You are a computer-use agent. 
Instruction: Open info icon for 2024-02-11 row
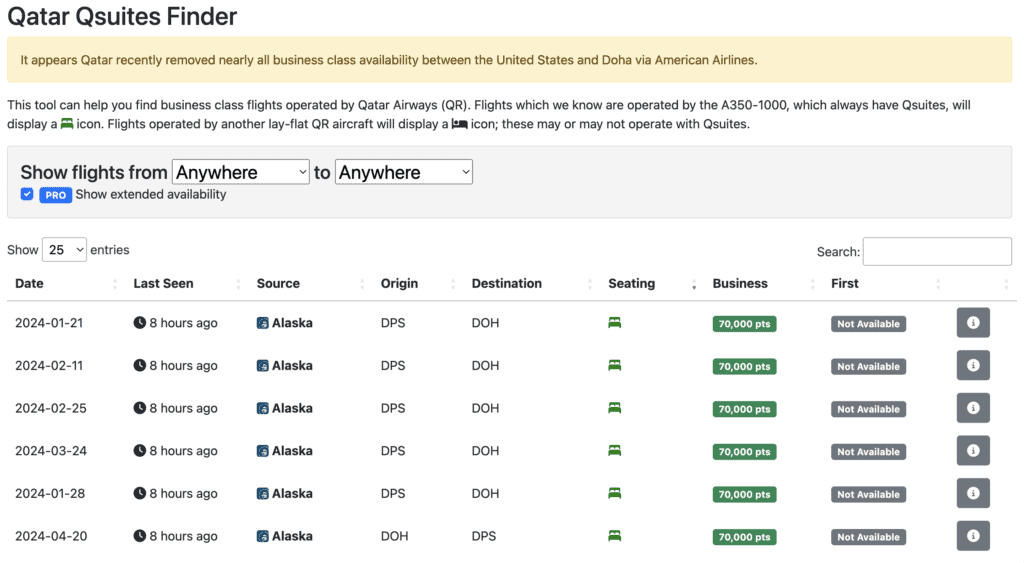pyautogui.click(x=972, y=366)
